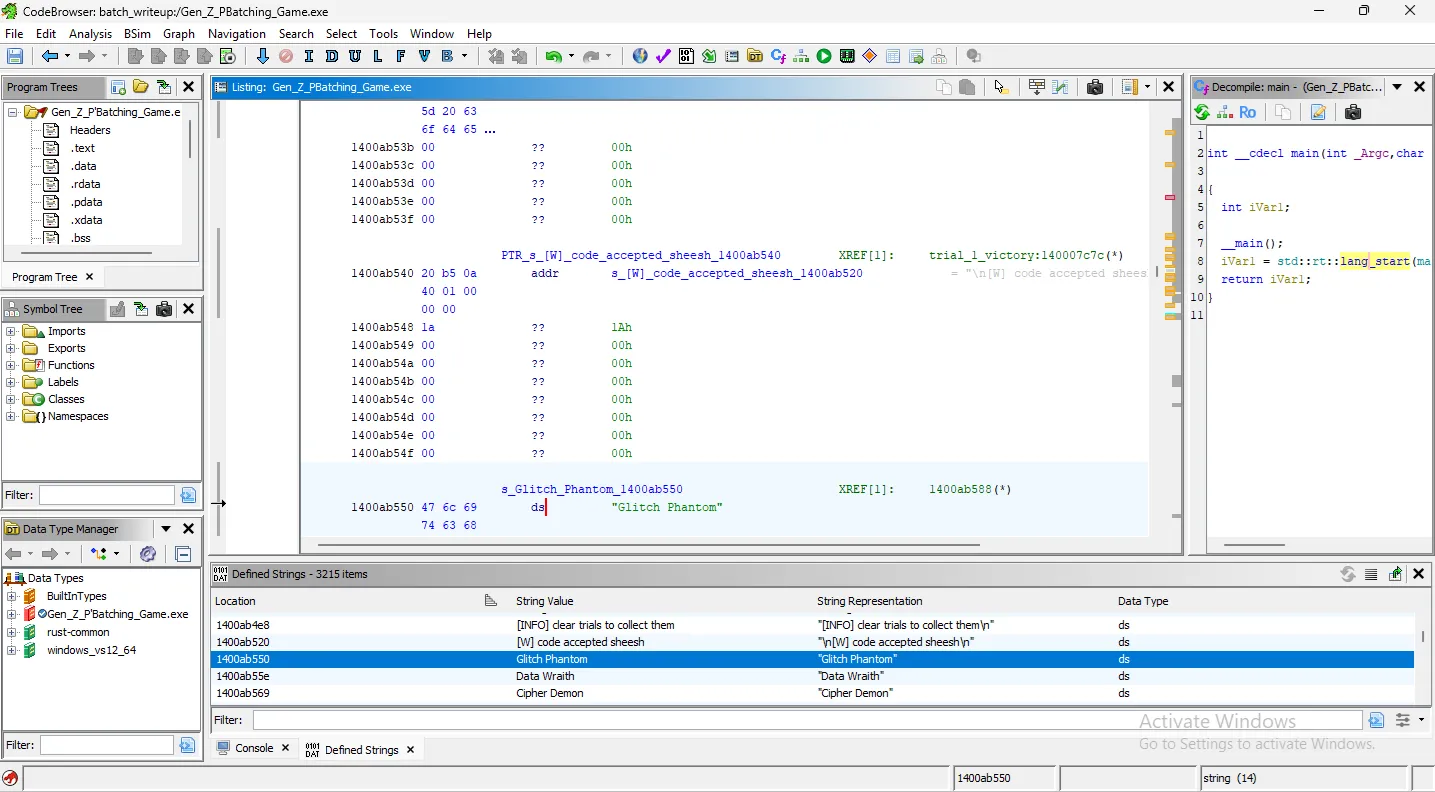Navigate back using the left arrow icon
The width and height of the screenshot is (1435, 792).
[x=49, y=56]
